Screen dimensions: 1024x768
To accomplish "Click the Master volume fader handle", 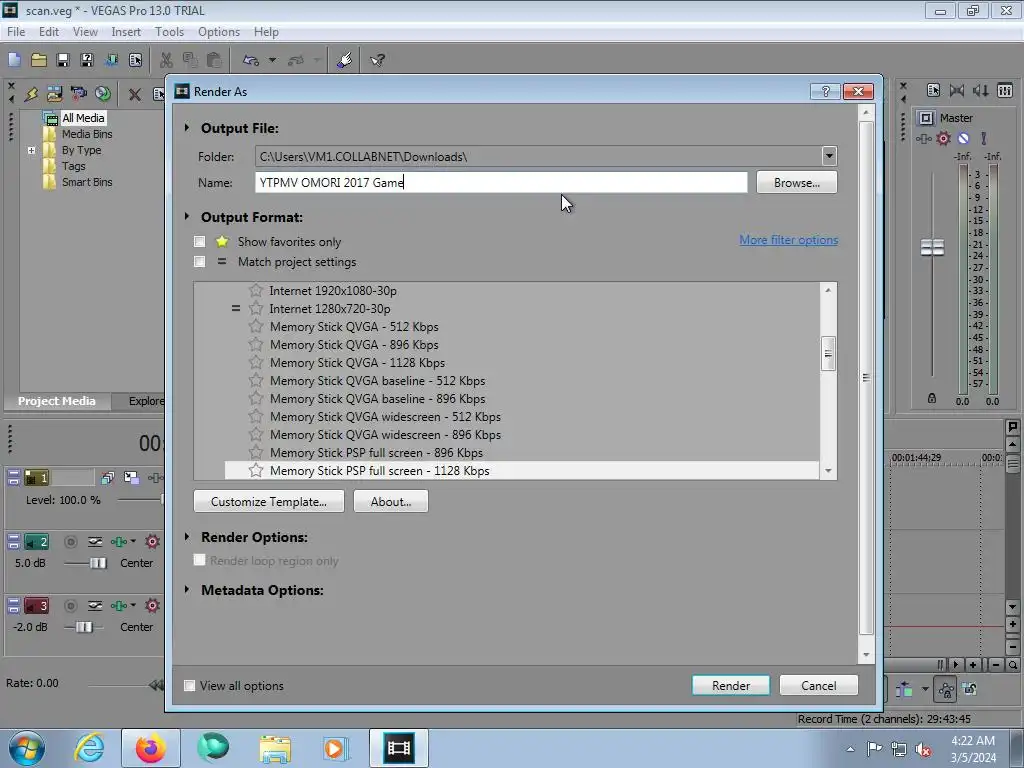I will click(932, 248).
